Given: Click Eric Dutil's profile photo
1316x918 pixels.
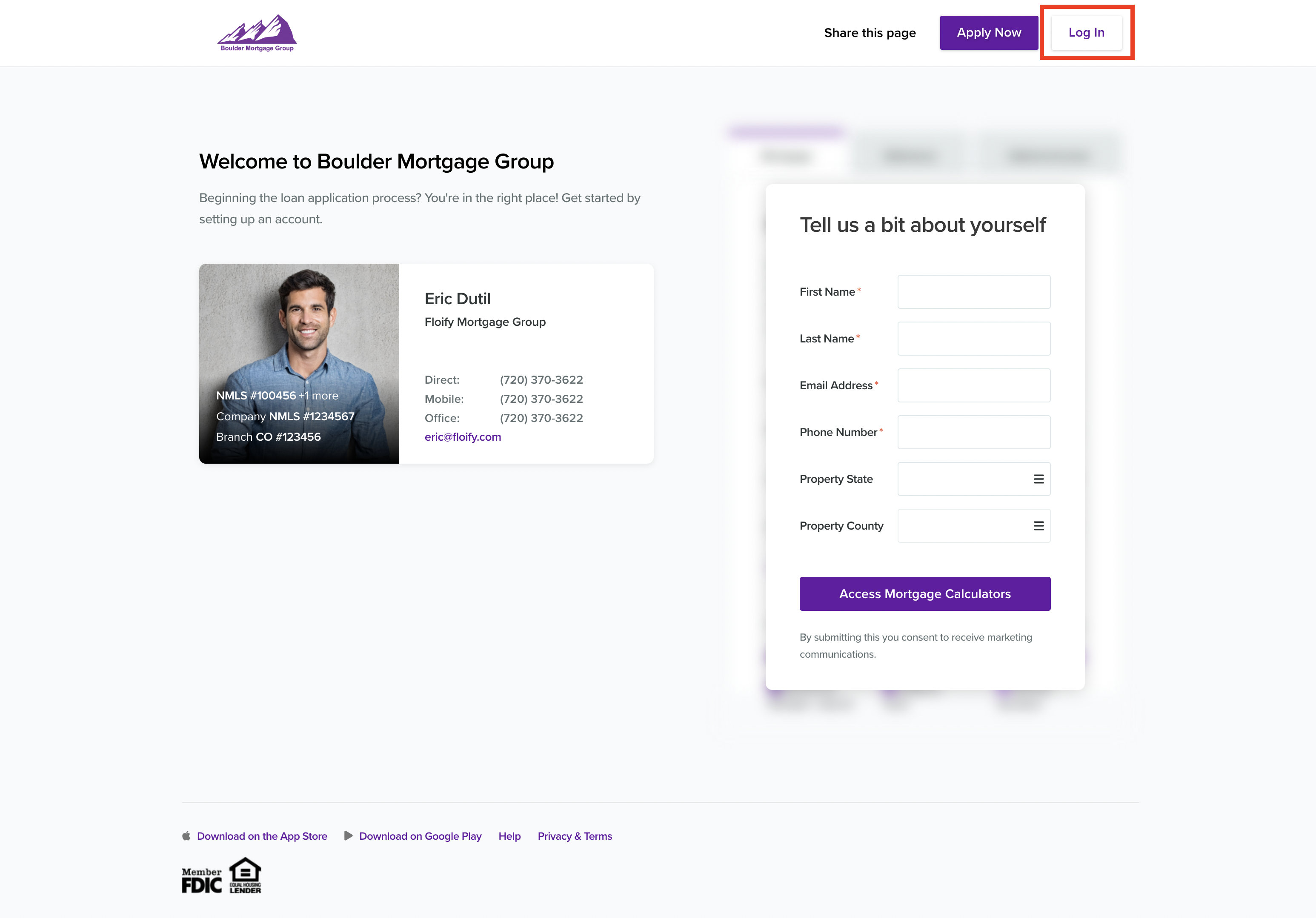Looking at the screenshot, I should 299,363.
